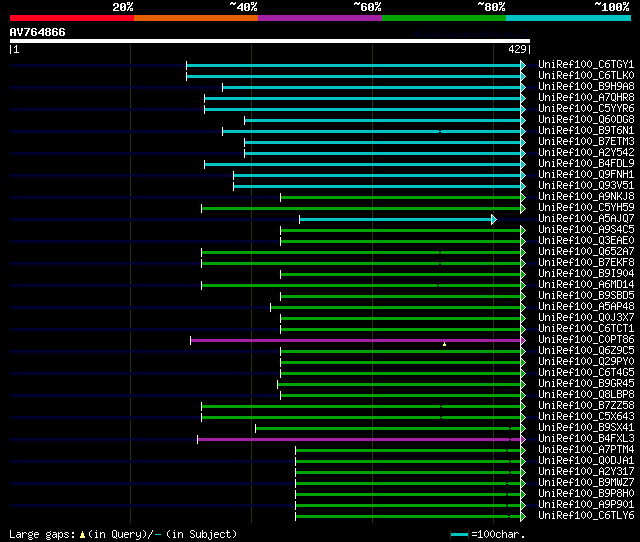
Task: Click the UniRef100_A7QHR8 label
Action: pyautogui.click(x=586, y=98)
